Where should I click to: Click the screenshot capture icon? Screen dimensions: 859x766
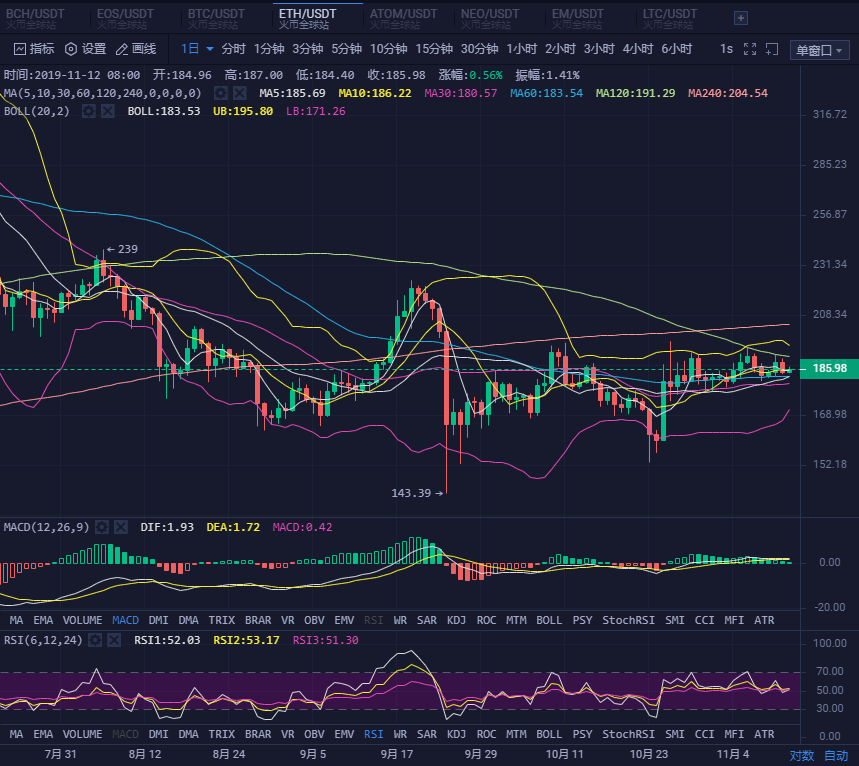pyautogui.click(x=771, y=49)
